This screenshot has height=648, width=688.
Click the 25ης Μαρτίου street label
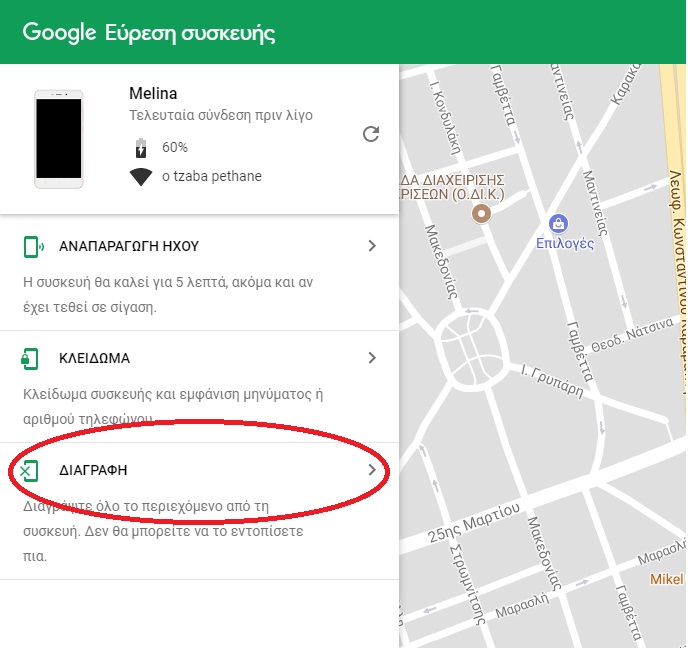coord(474,523)
